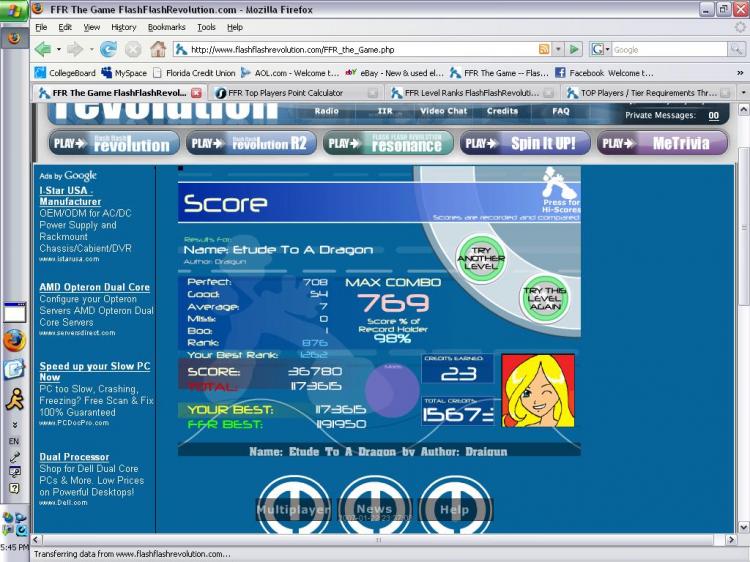Reload the page with the refresh icon
Image resolution: width=750 pixels, height=562 pixels.
(109, 49)
